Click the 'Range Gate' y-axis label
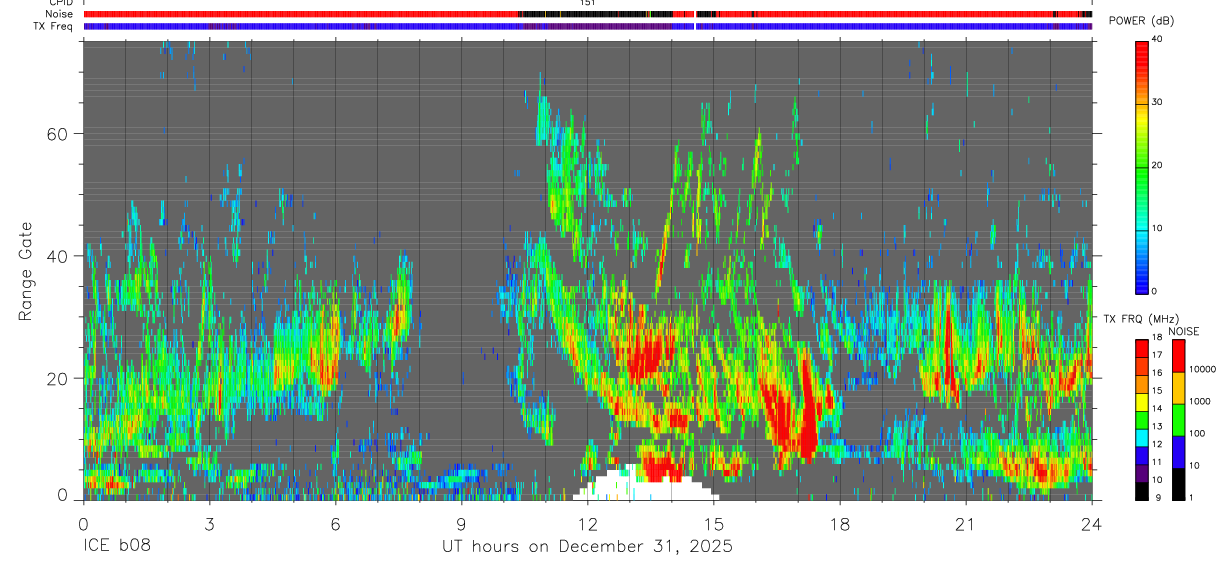 tap(25, 272)
